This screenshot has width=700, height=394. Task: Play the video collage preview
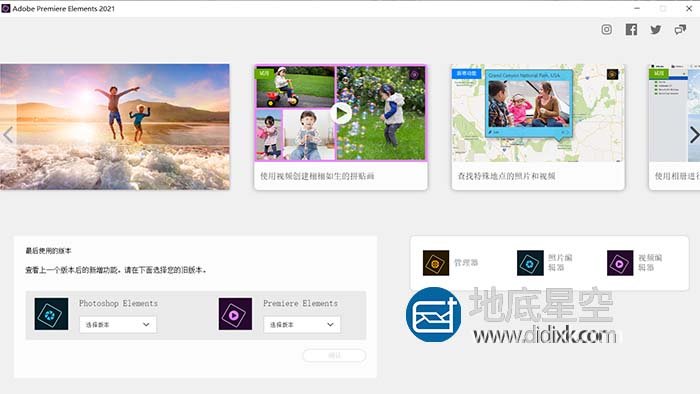pyautogui.click(x=342, y=114)
